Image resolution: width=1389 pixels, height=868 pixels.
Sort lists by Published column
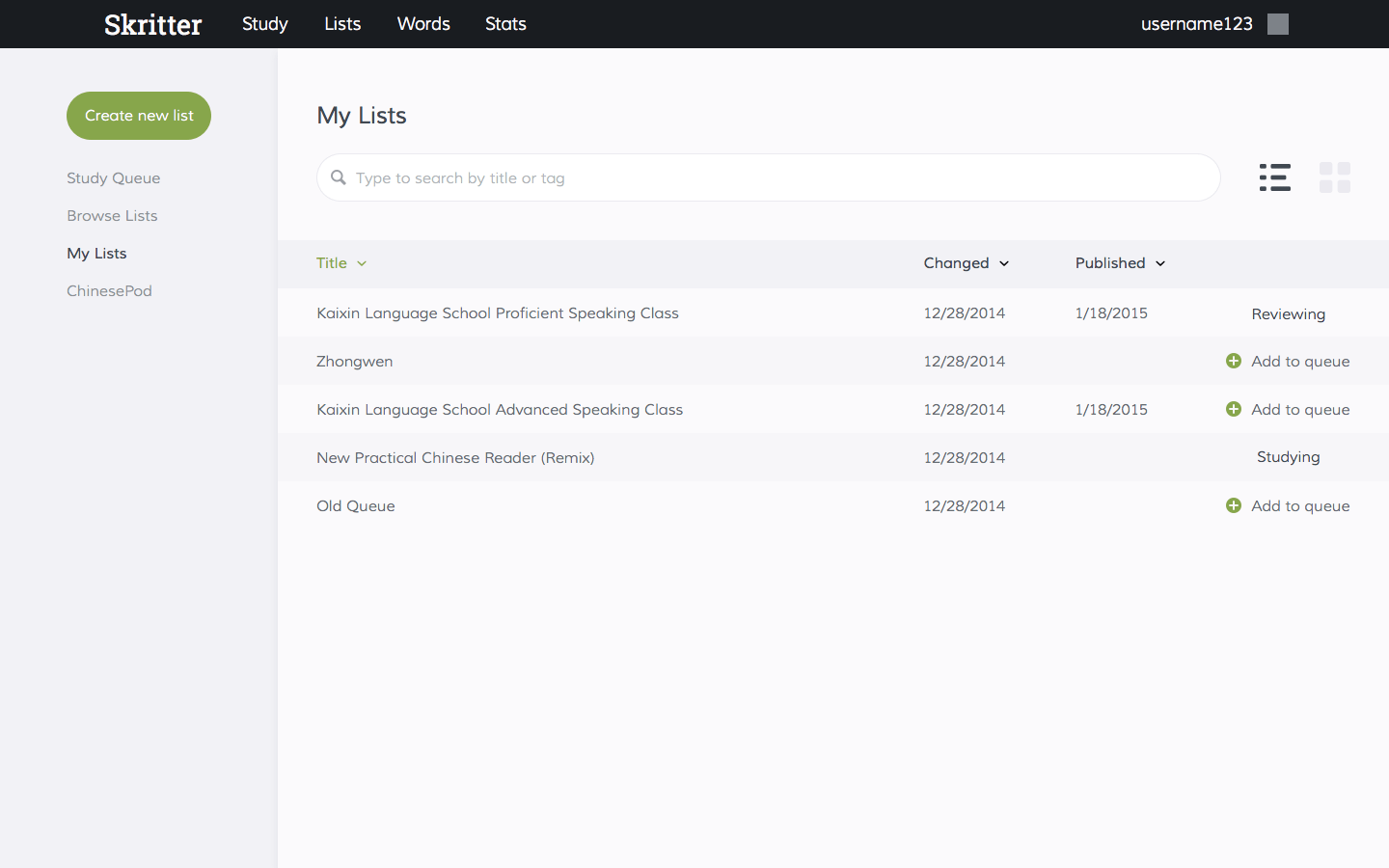click(1121, 263)
